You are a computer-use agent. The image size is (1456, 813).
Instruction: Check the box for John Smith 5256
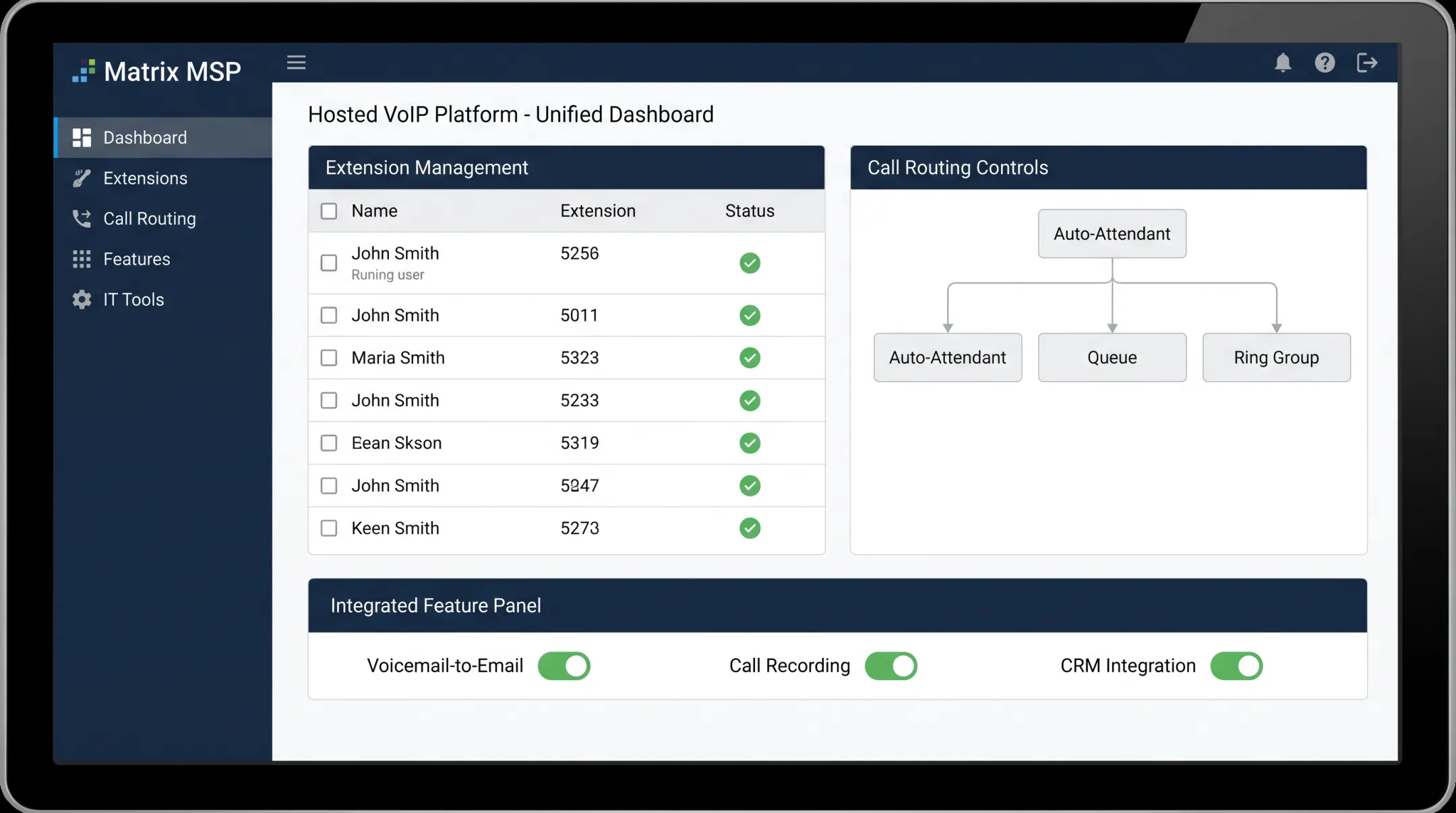[x=329, y=263]
